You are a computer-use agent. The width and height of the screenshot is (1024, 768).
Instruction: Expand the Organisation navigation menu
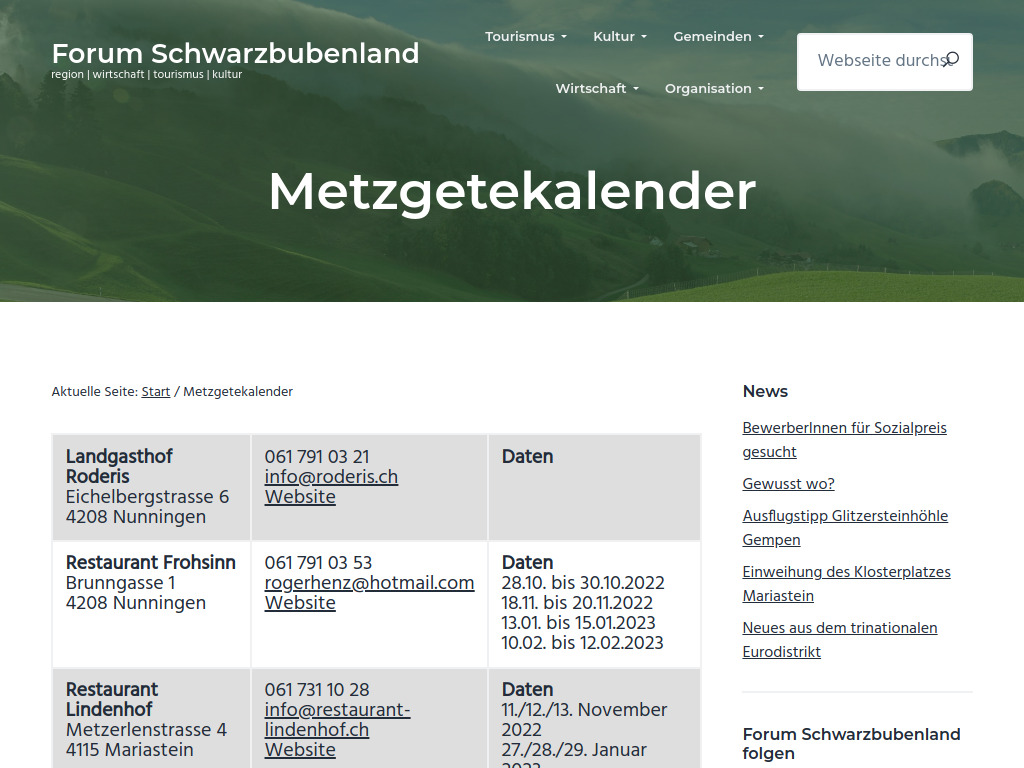coord(713,88)
